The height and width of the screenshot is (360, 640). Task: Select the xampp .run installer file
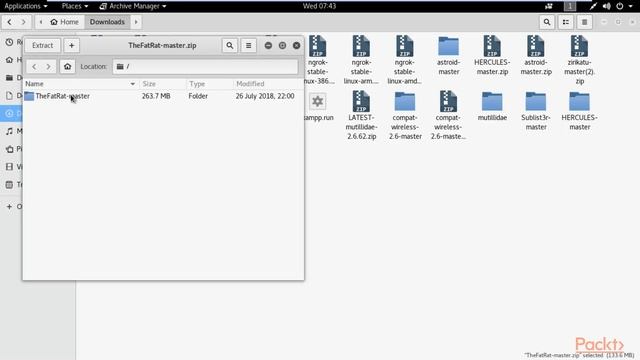tap(318, 107)
